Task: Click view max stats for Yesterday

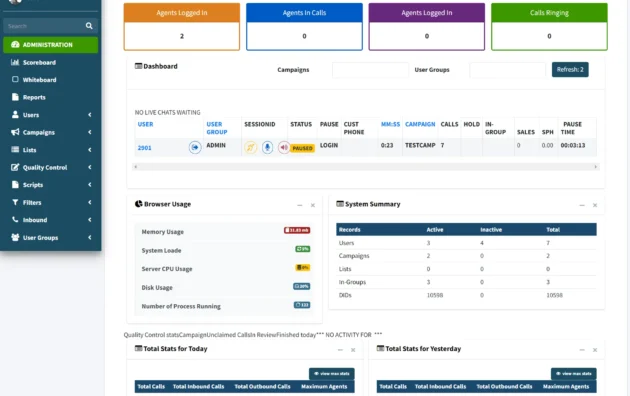Action: 574,374
